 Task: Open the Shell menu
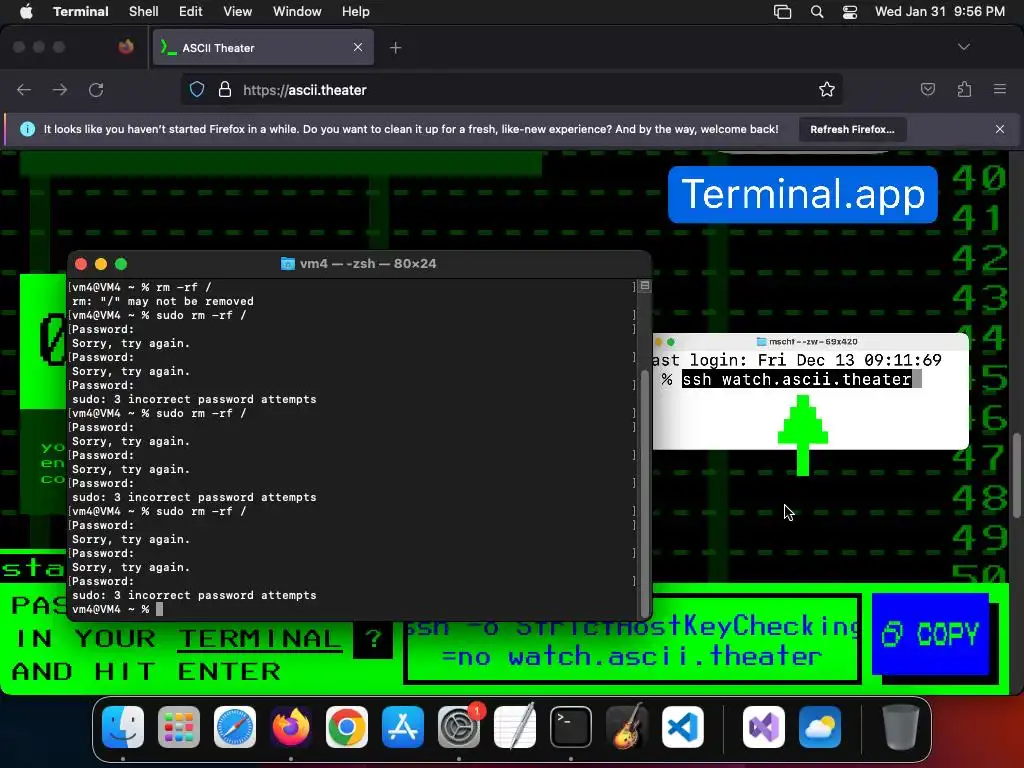pos(144,12)
